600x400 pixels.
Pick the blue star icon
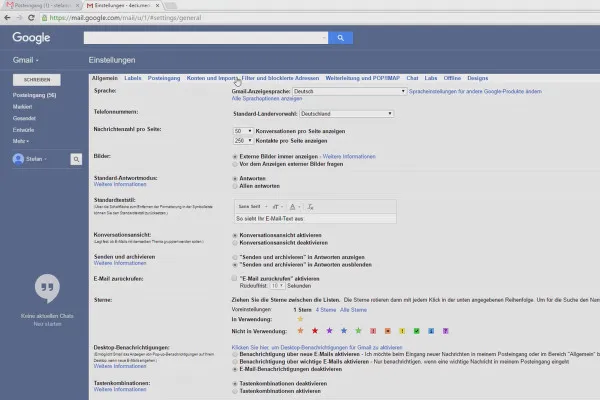coord(344,331)
